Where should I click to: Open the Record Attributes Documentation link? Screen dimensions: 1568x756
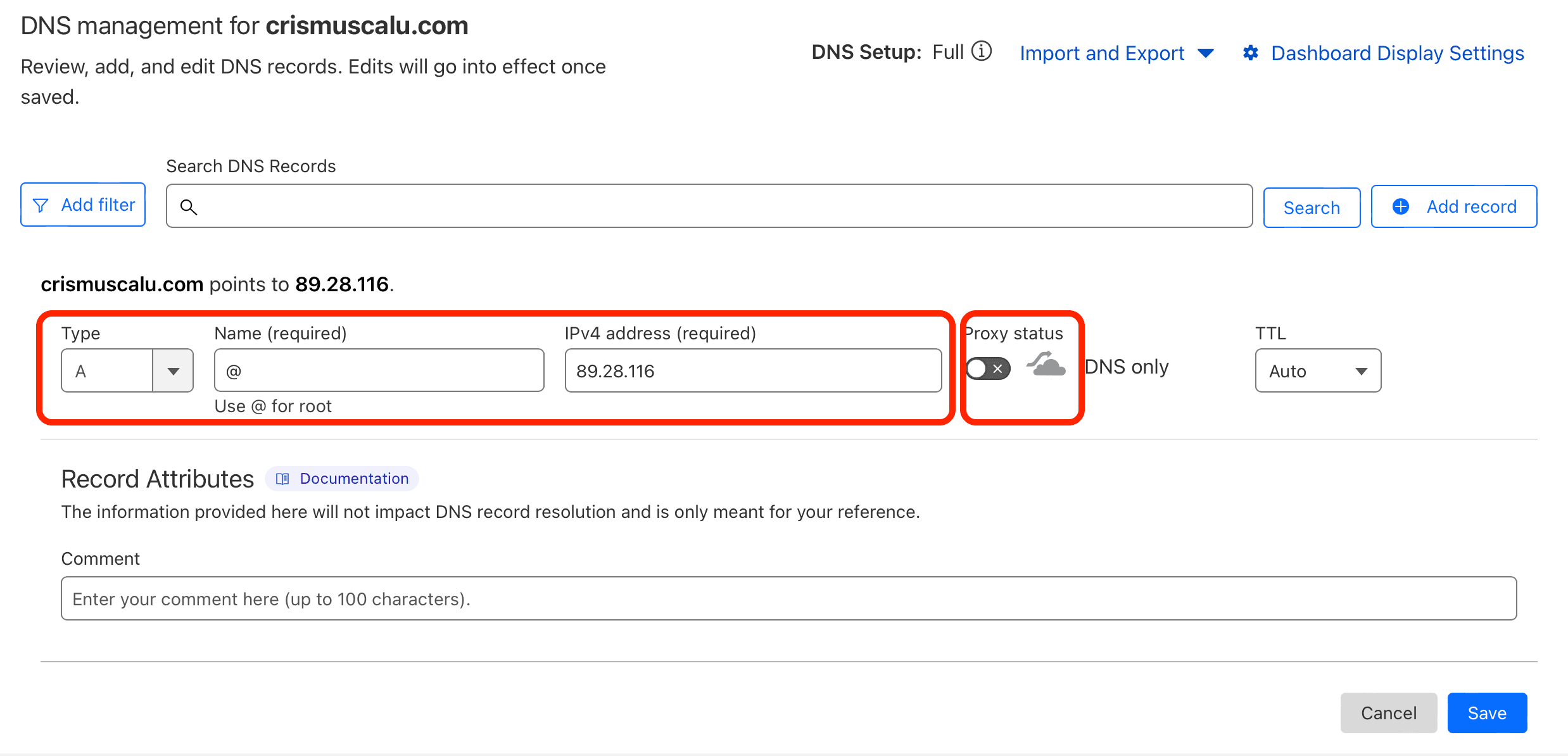click(354, 479)
